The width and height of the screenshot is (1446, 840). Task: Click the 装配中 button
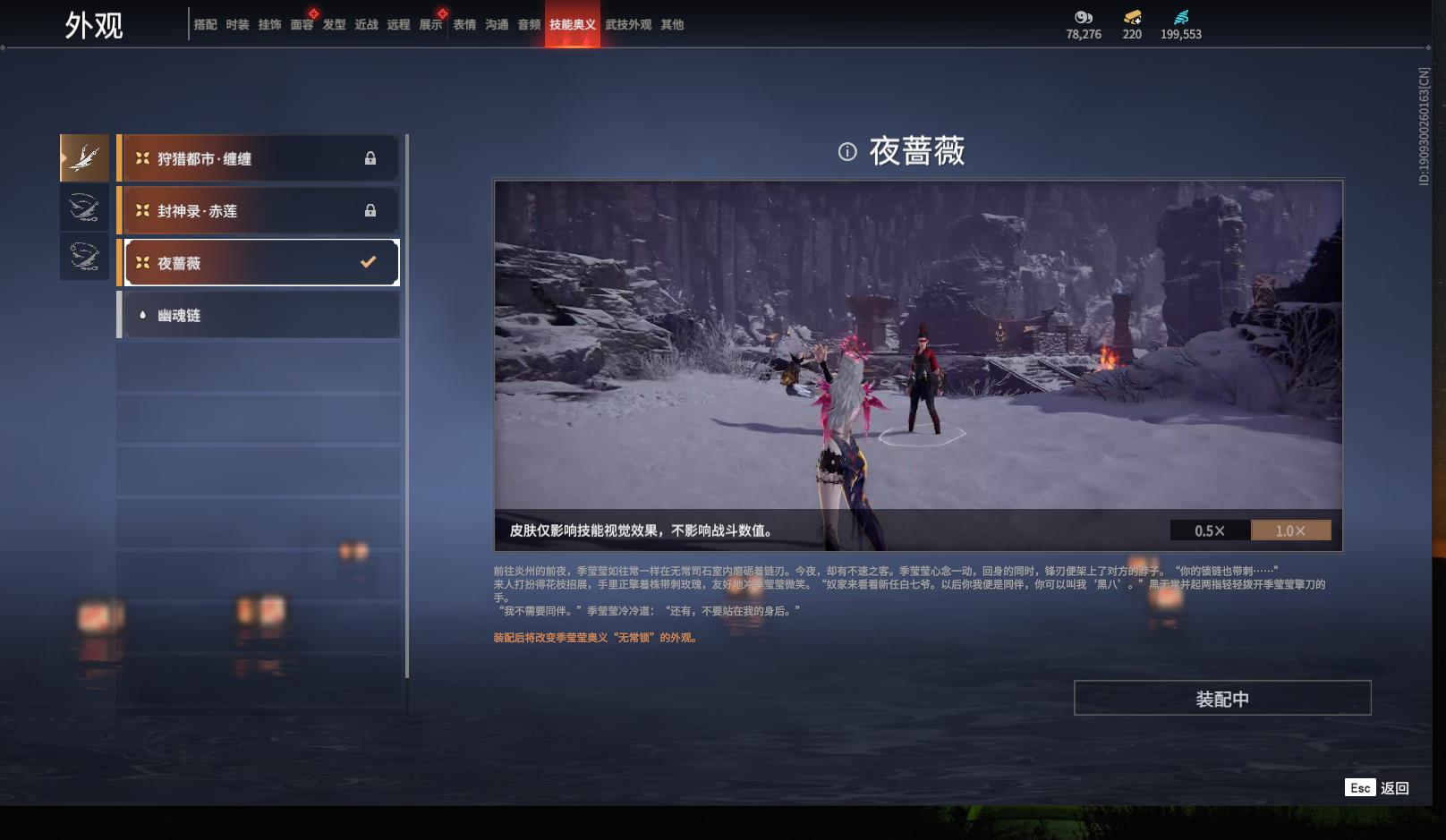[1224, 698]
